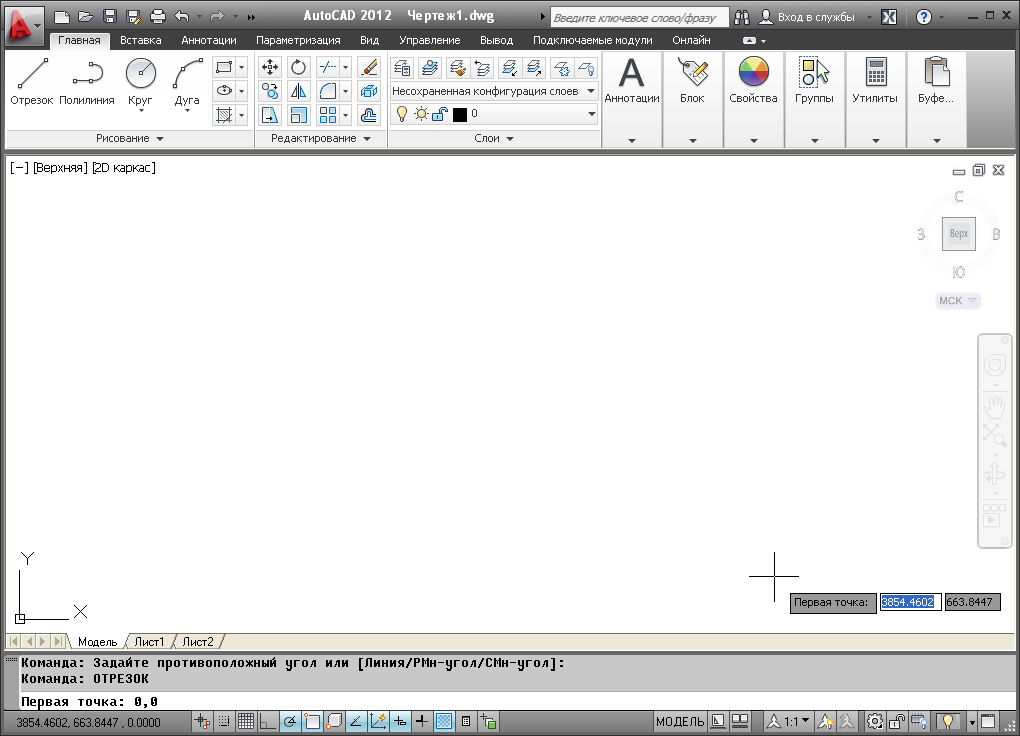
Task: Open the layer configuration dropdown
Action: click(x=591, y=91)
